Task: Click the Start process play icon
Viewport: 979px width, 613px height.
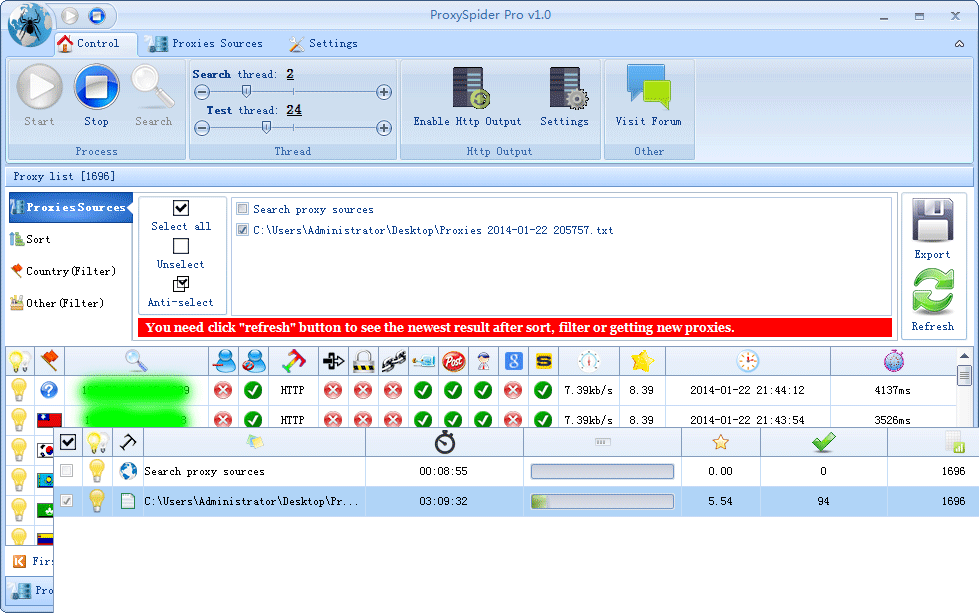Action: pos(40,88)
